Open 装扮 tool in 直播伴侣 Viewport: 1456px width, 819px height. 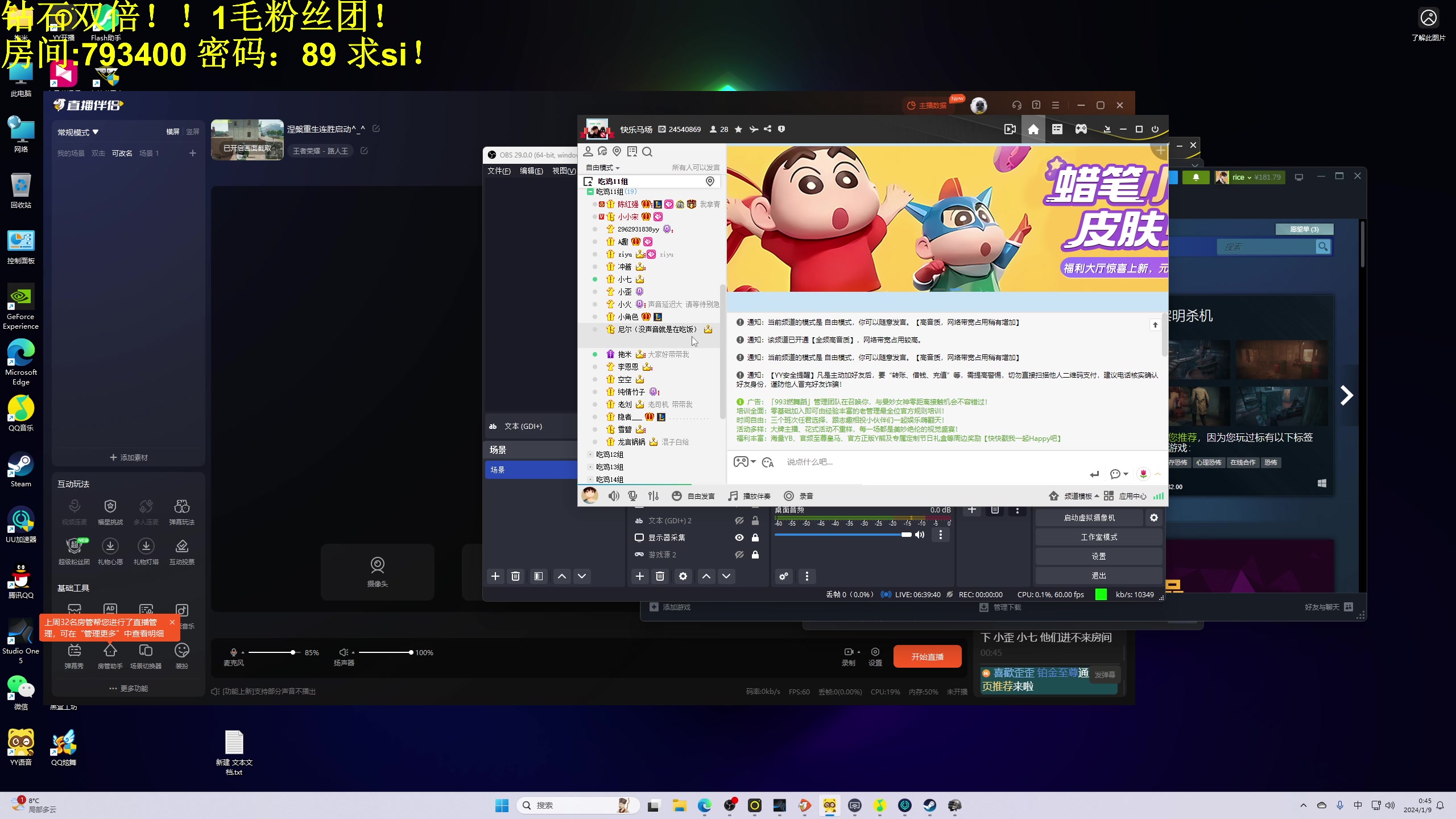pos(181,655)
